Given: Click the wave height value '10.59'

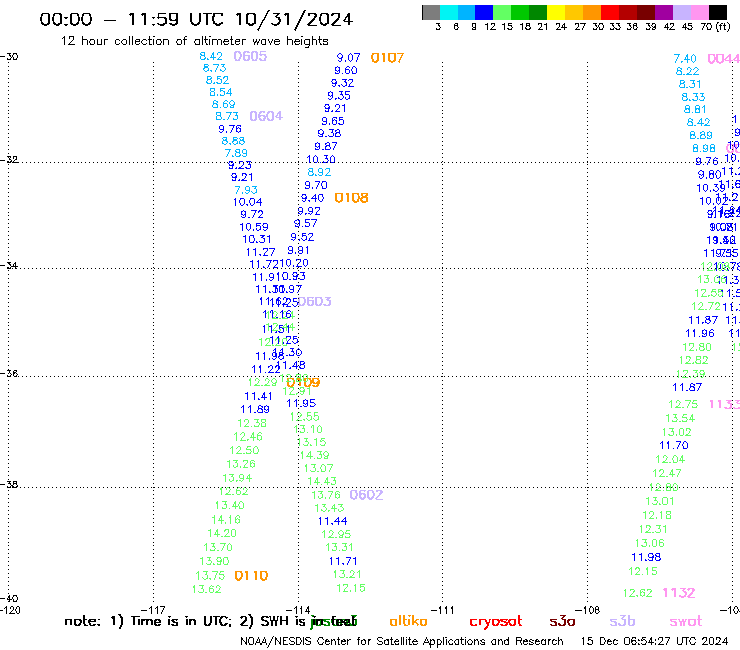Looking at the screenshot, I should (x=254, y=227).
